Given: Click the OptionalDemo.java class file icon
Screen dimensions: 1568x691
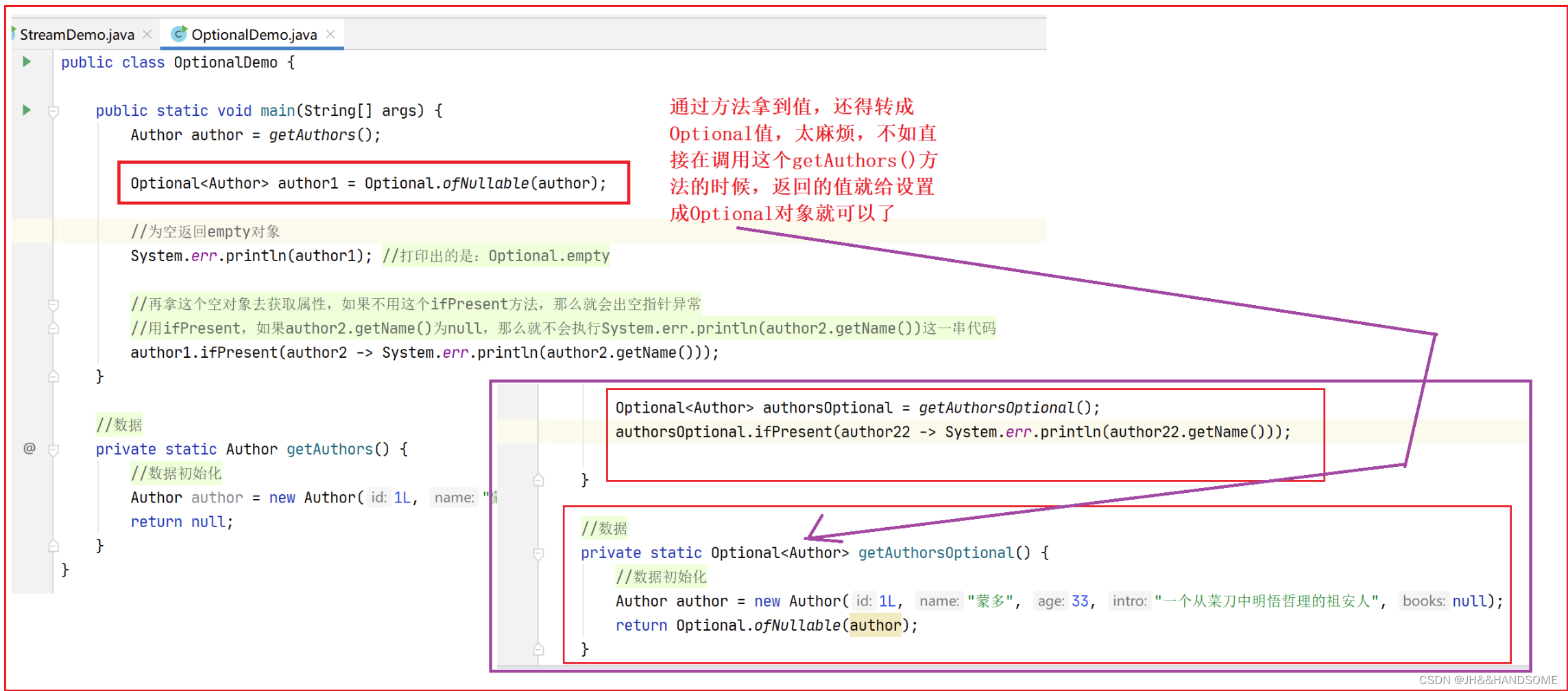Looking at the screenshot, I should coord(179,34).
